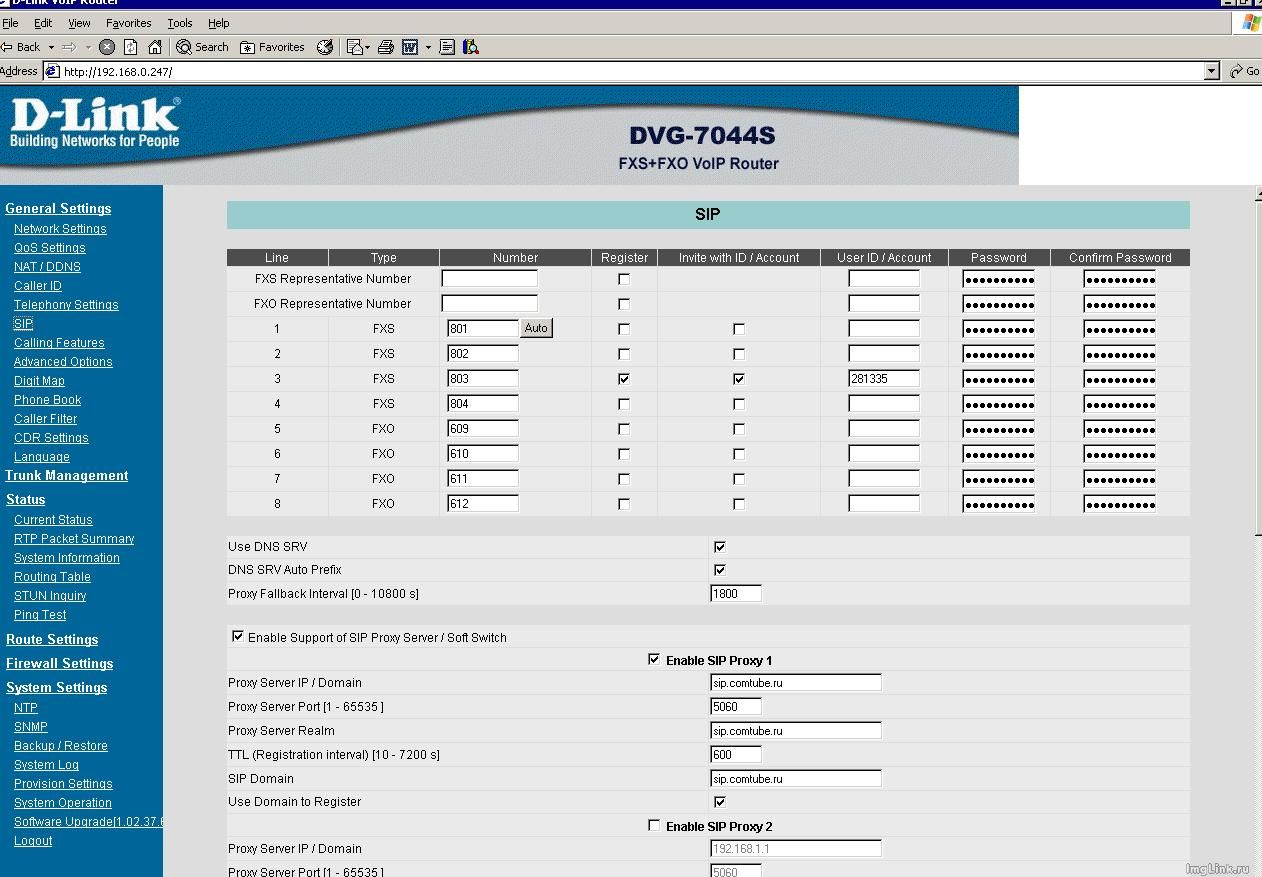Open the Favorites menu in the menu bar

click(129, 23)
